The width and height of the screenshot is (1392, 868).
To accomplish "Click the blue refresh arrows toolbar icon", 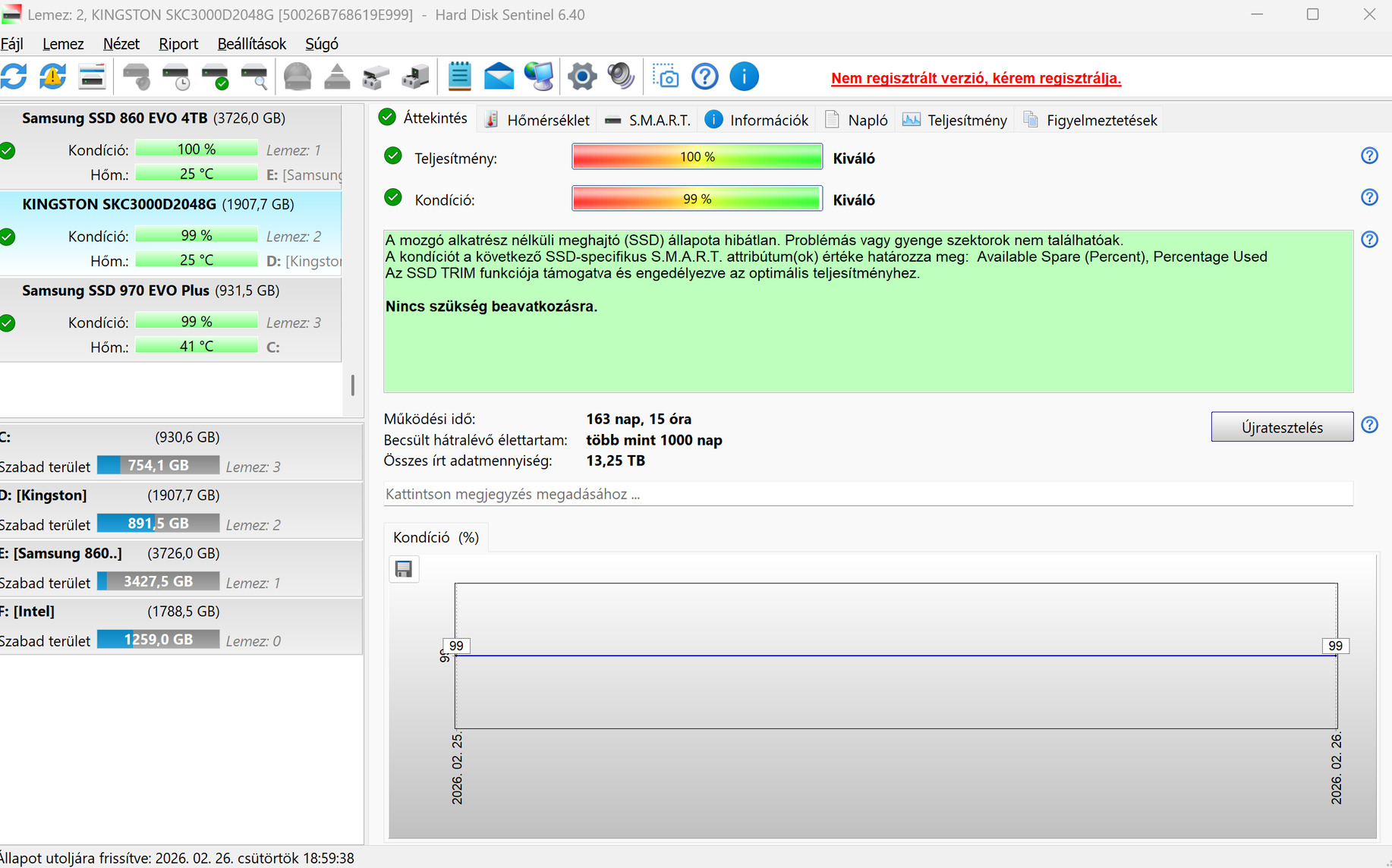I will click(14, 77).
